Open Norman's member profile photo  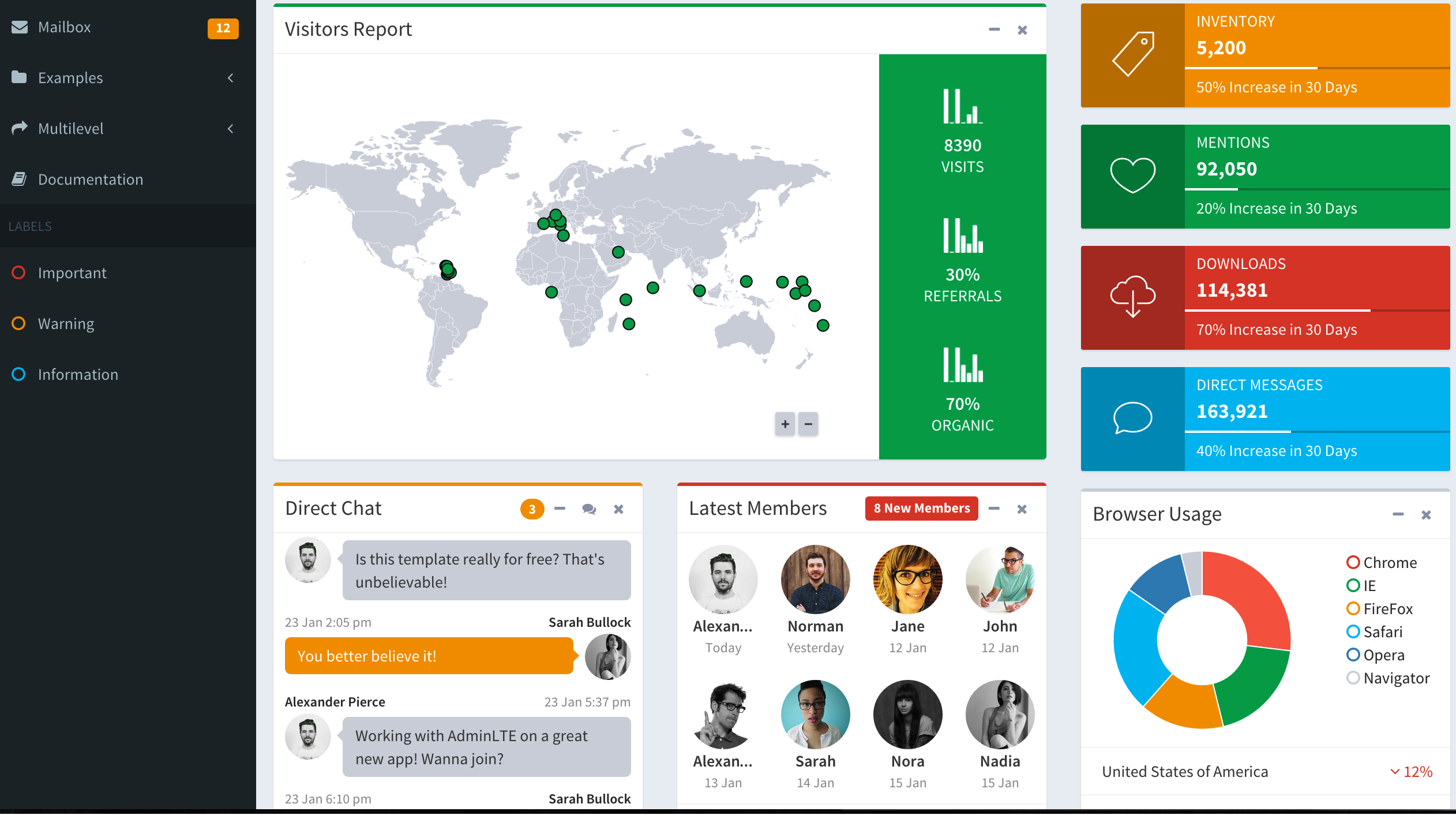[x=815, y=579]
